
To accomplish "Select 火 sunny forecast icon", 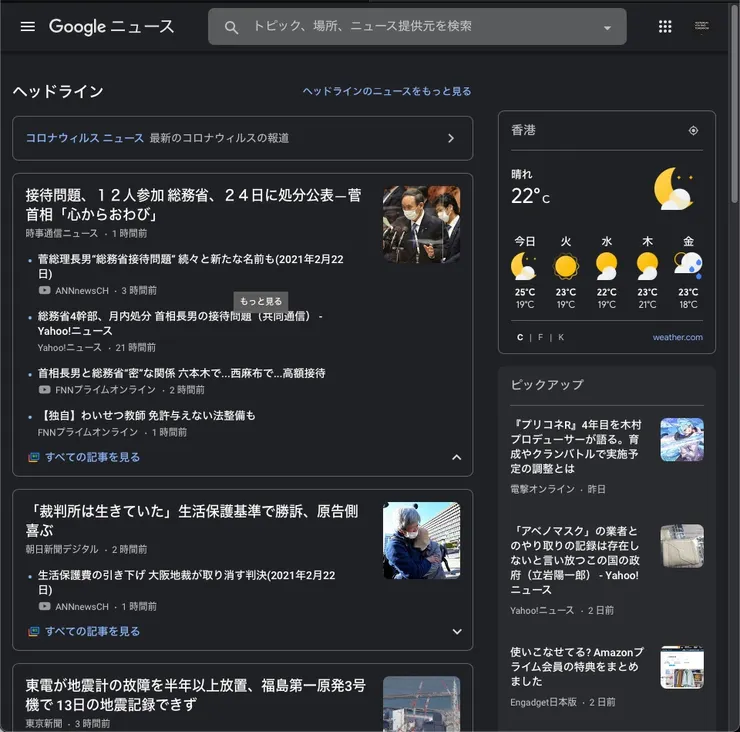I will (565, 267).
